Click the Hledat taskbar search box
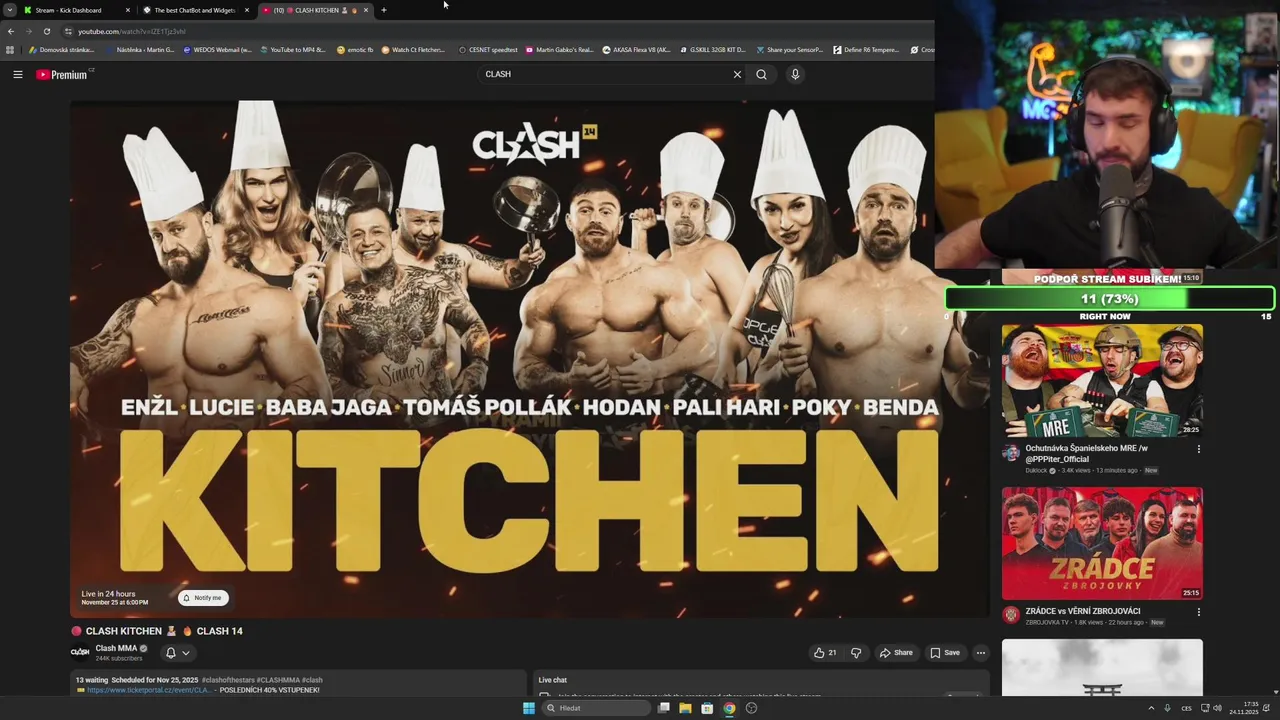 (x=596, y=708)
